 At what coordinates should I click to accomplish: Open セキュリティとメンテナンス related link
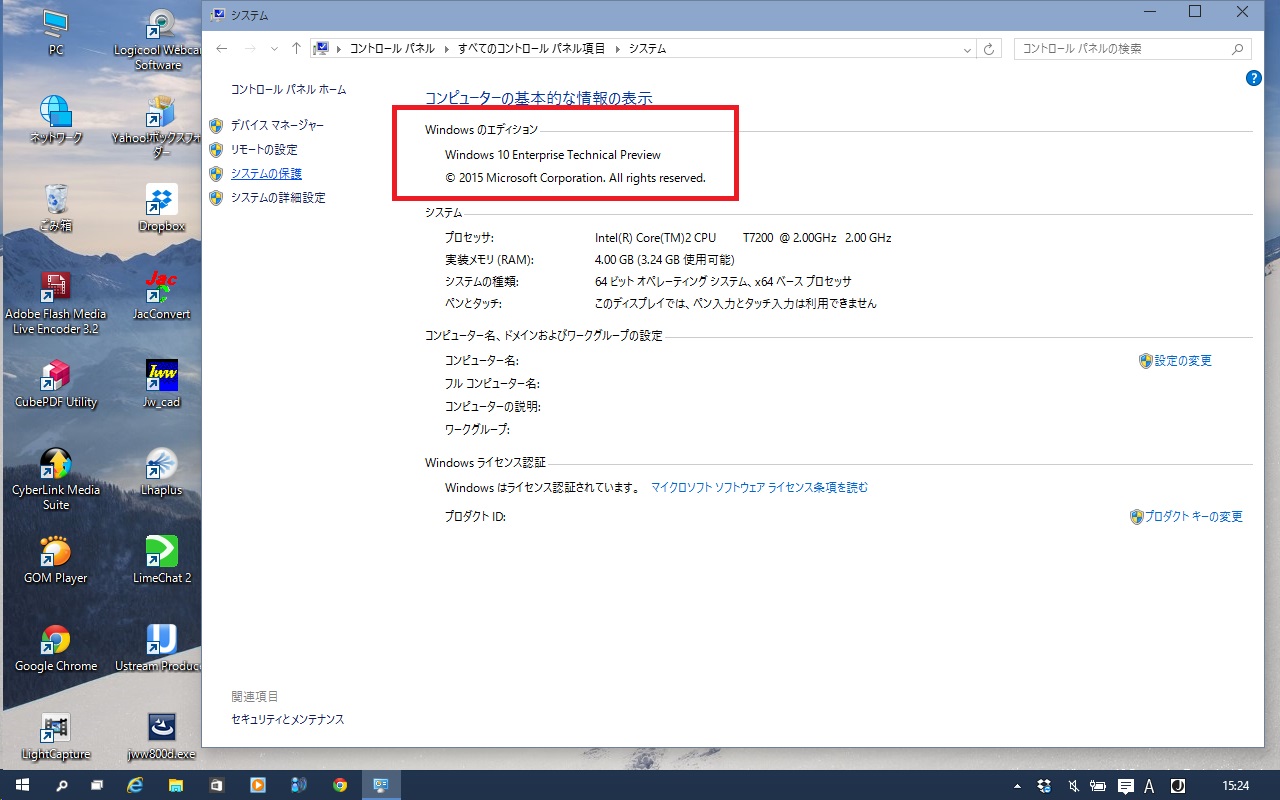click(288, 719)
